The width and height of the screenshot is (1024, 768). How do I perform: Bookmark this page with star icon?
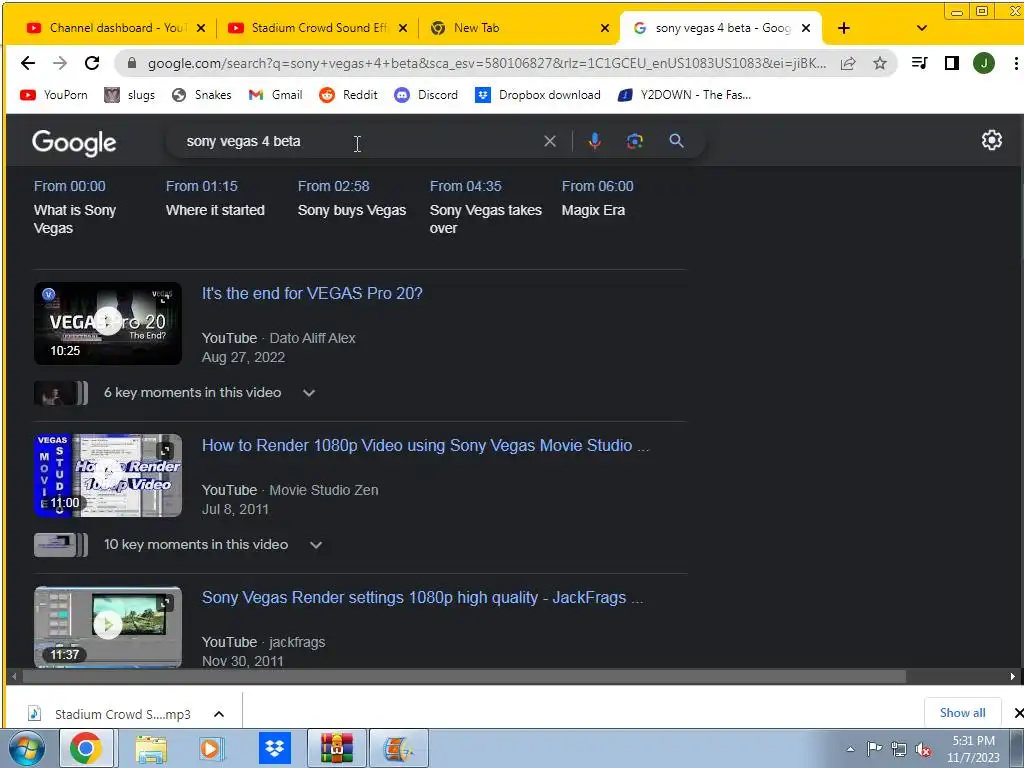(x=880, y=63)
